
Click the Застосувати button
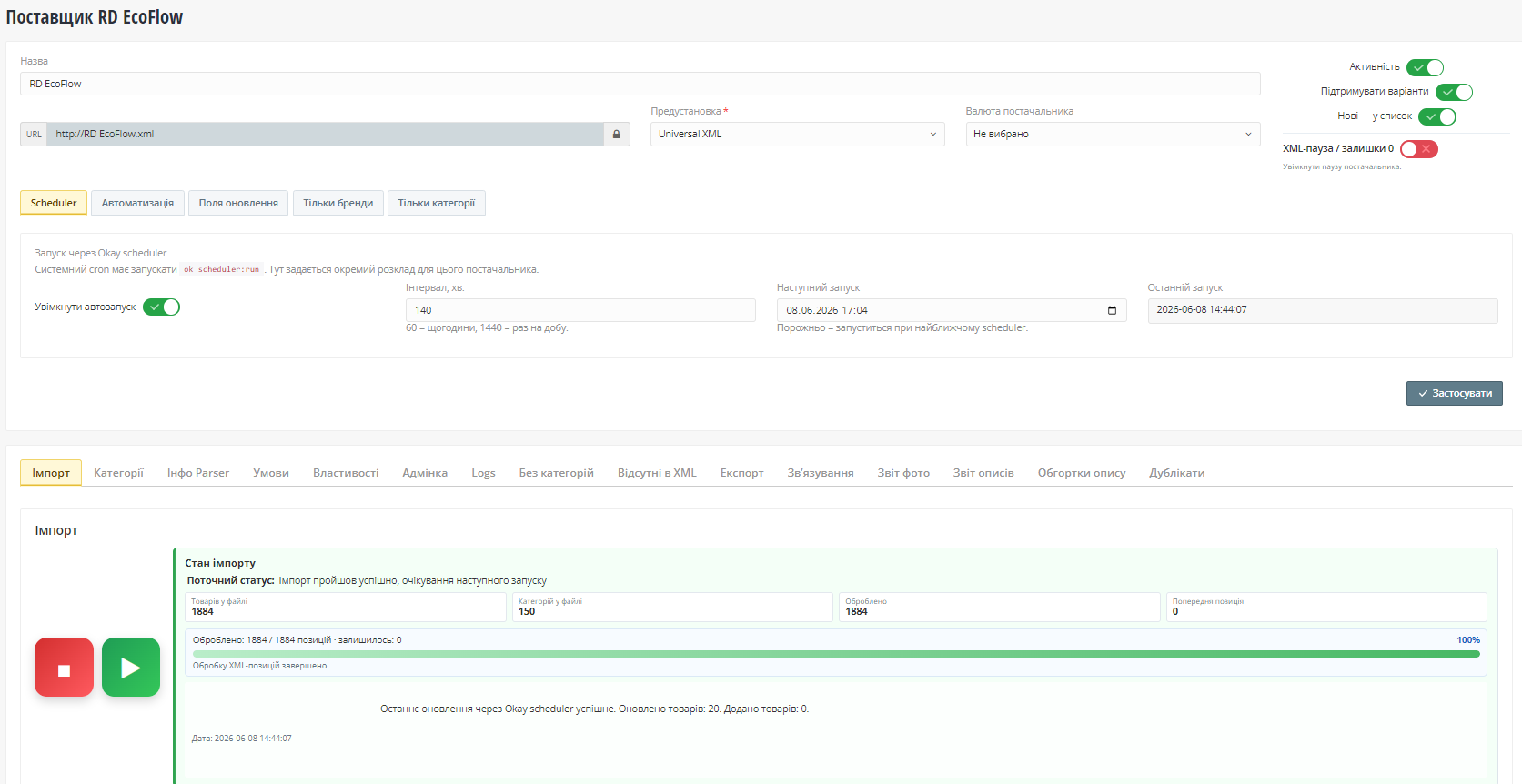tap(1455, 393)
